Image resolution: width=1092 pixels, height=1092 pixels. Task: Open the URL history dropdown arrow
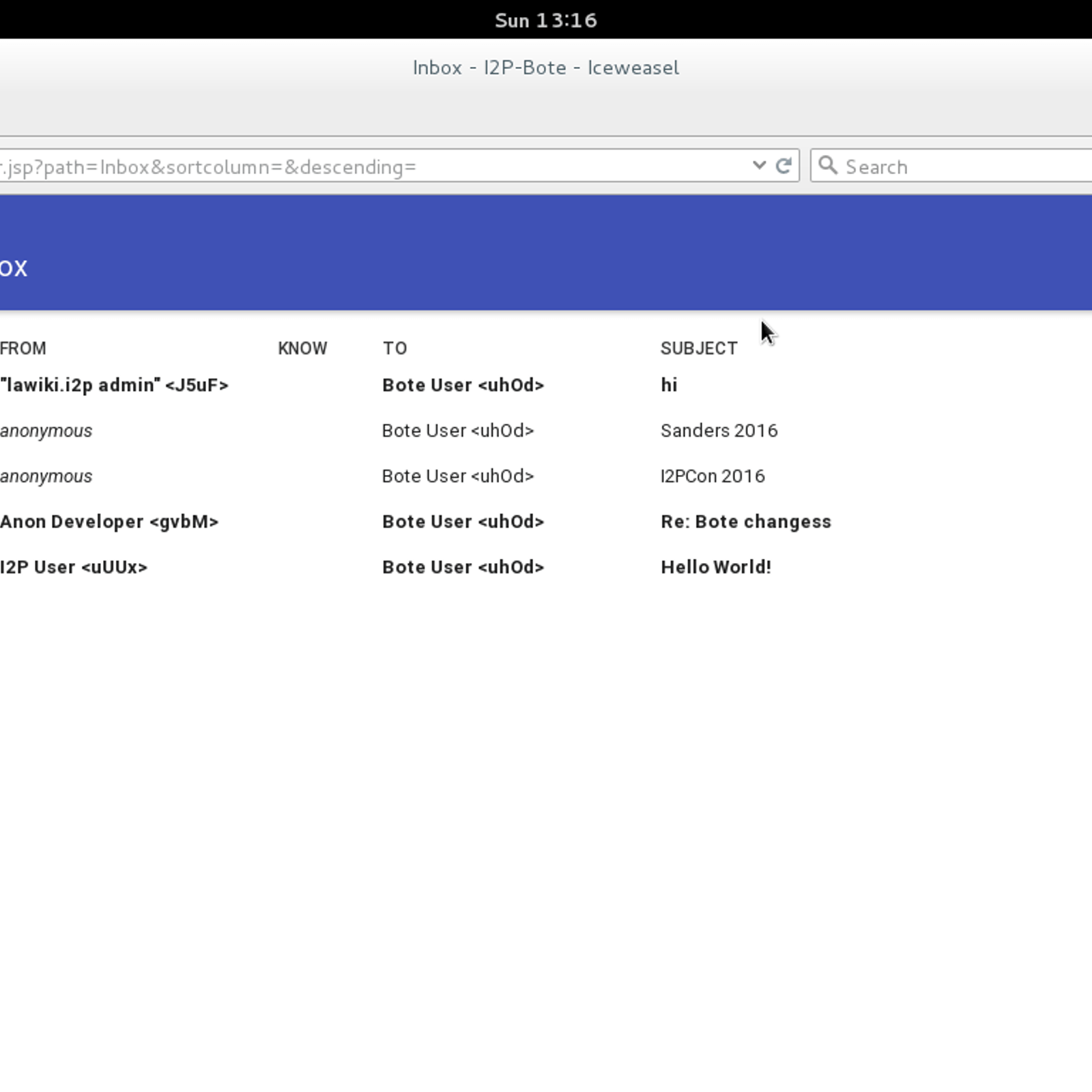[x=759, y=165]
